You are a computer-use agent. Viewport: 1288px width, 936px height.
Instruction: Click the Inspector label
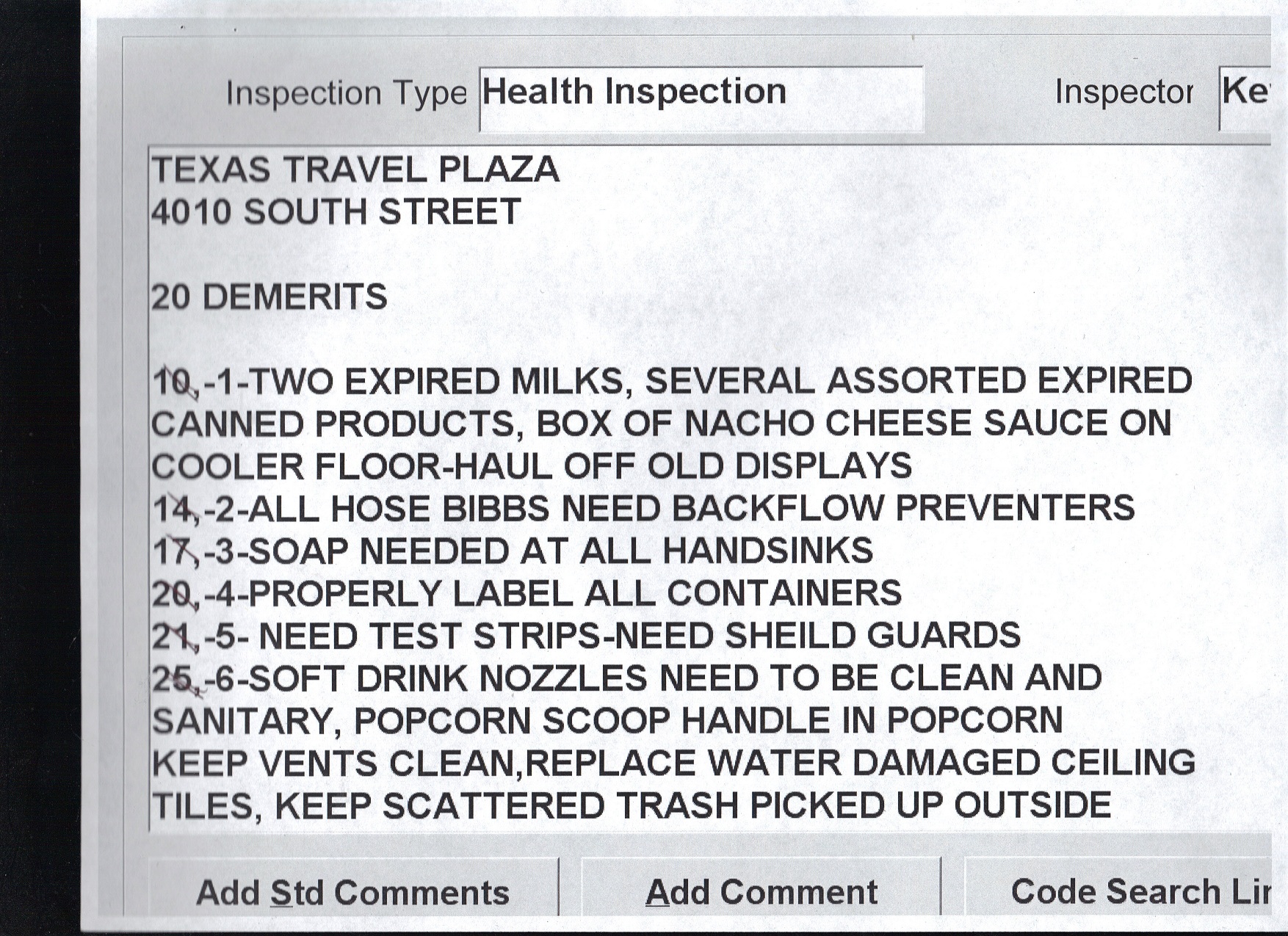pos(1124,92)
